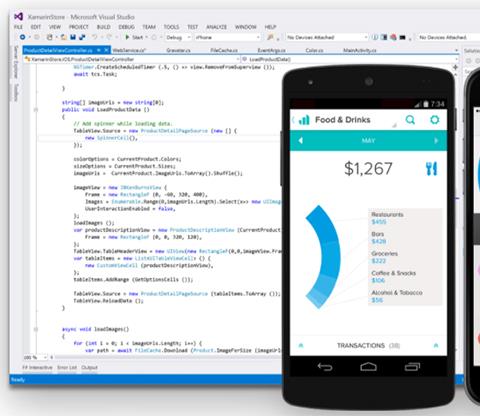
Task: Click the device info icon in toolbar
Action: coord(375,37)
